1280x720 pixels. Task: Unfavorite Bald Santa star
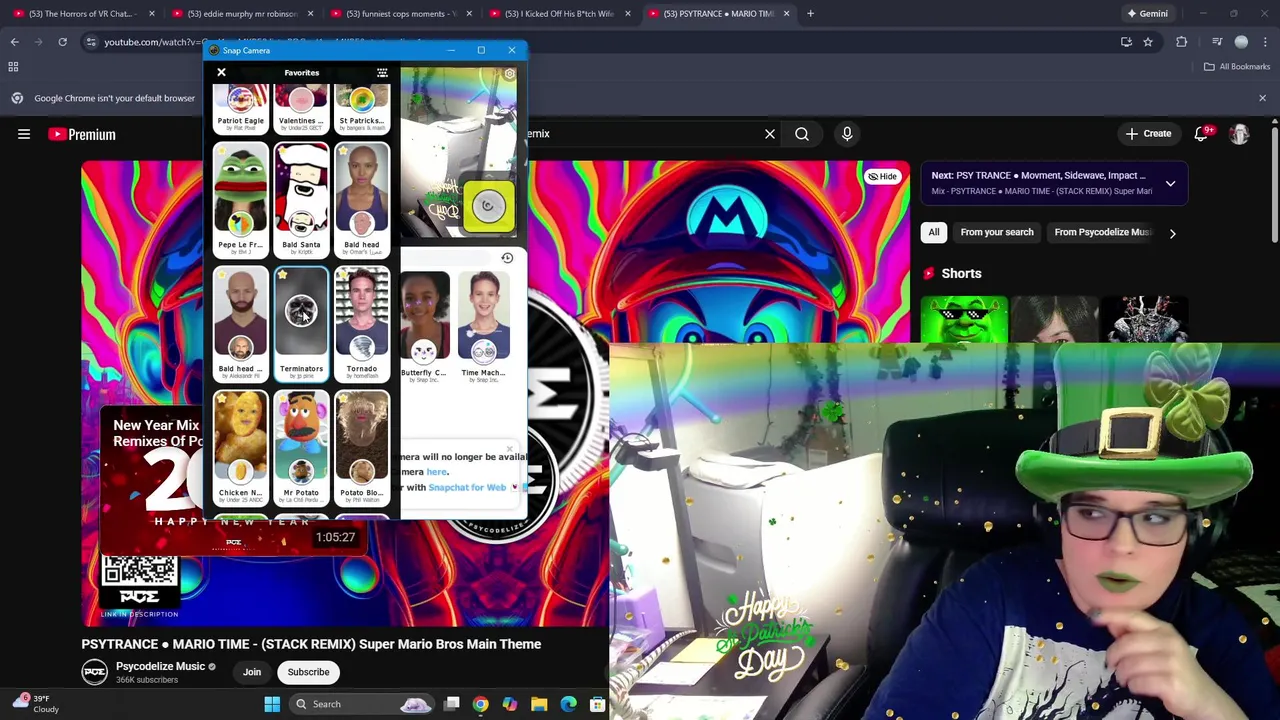click(x=282, y=152)
